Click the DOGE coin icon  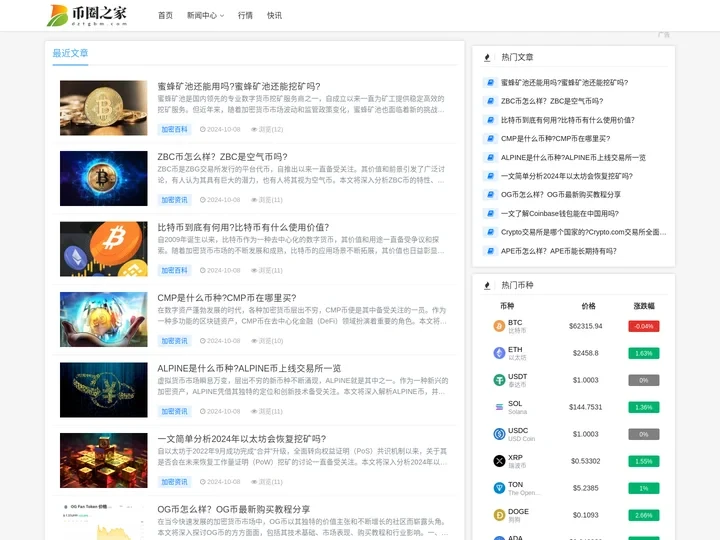(x=499, y=515)
